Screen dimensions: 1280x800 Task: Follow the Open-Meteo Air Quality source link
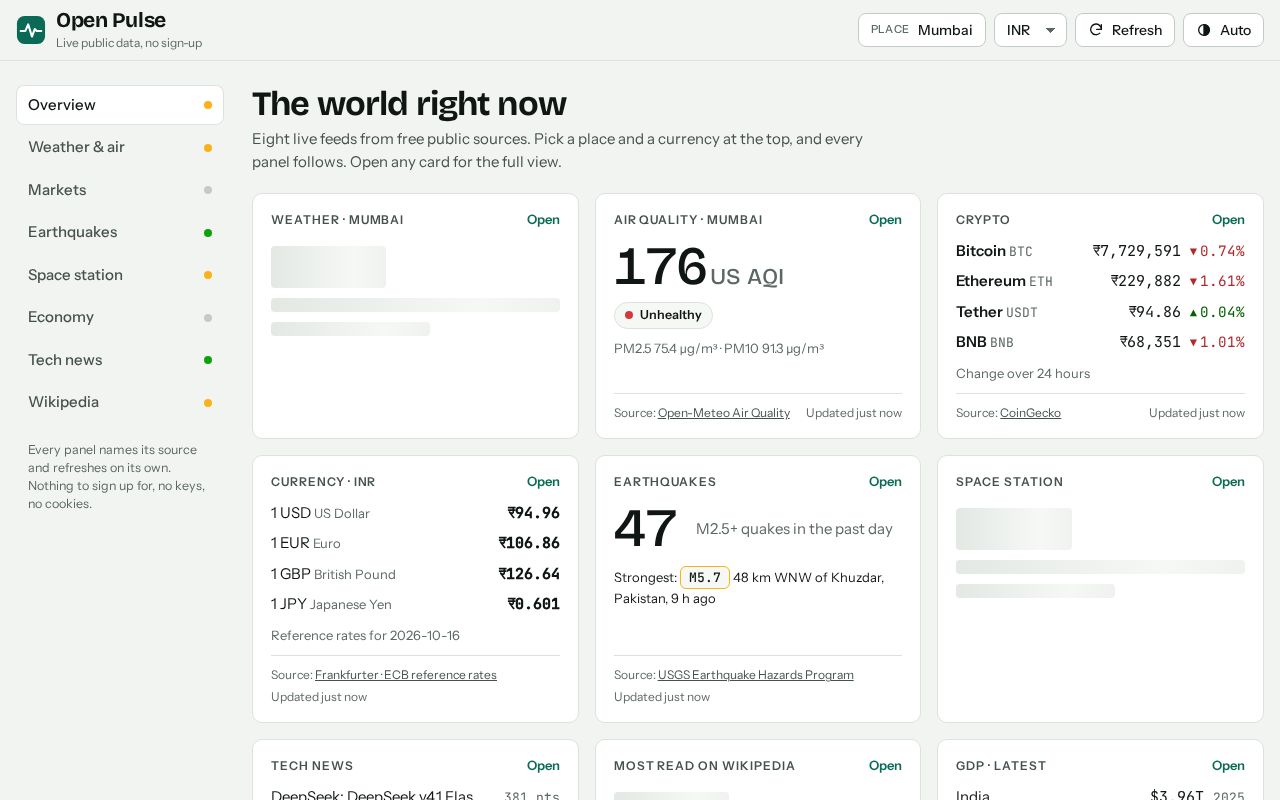724,413
